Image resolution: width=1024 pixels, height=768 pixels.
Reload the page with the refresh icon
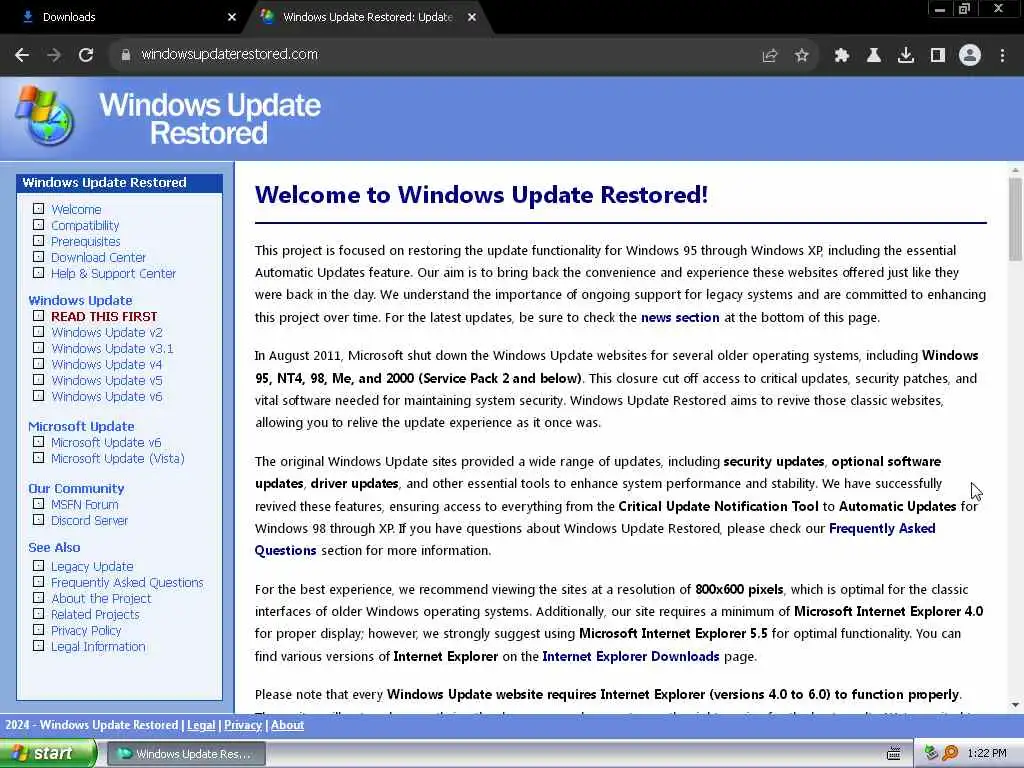[x=86, y=55]
